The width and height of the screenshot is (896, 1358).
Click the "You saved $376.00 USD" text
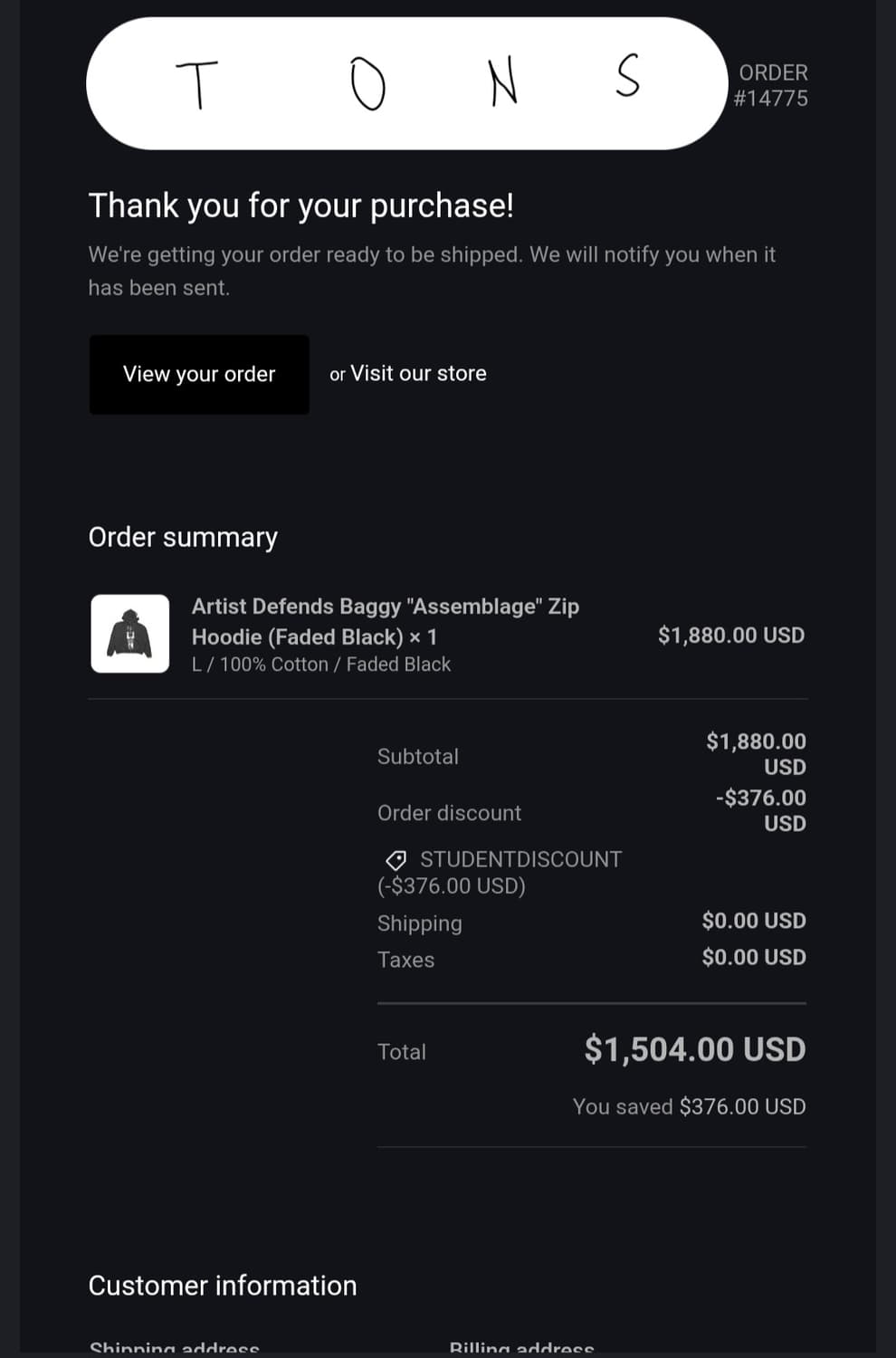click(x=689, y=1106)
